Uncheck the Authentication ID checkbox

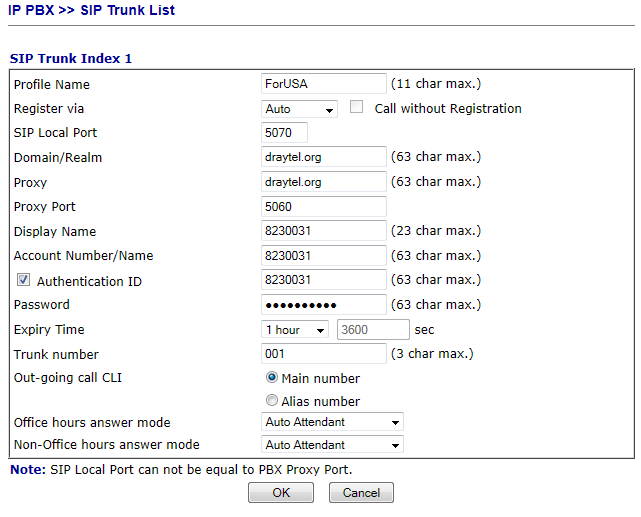[x=24, y=281]
